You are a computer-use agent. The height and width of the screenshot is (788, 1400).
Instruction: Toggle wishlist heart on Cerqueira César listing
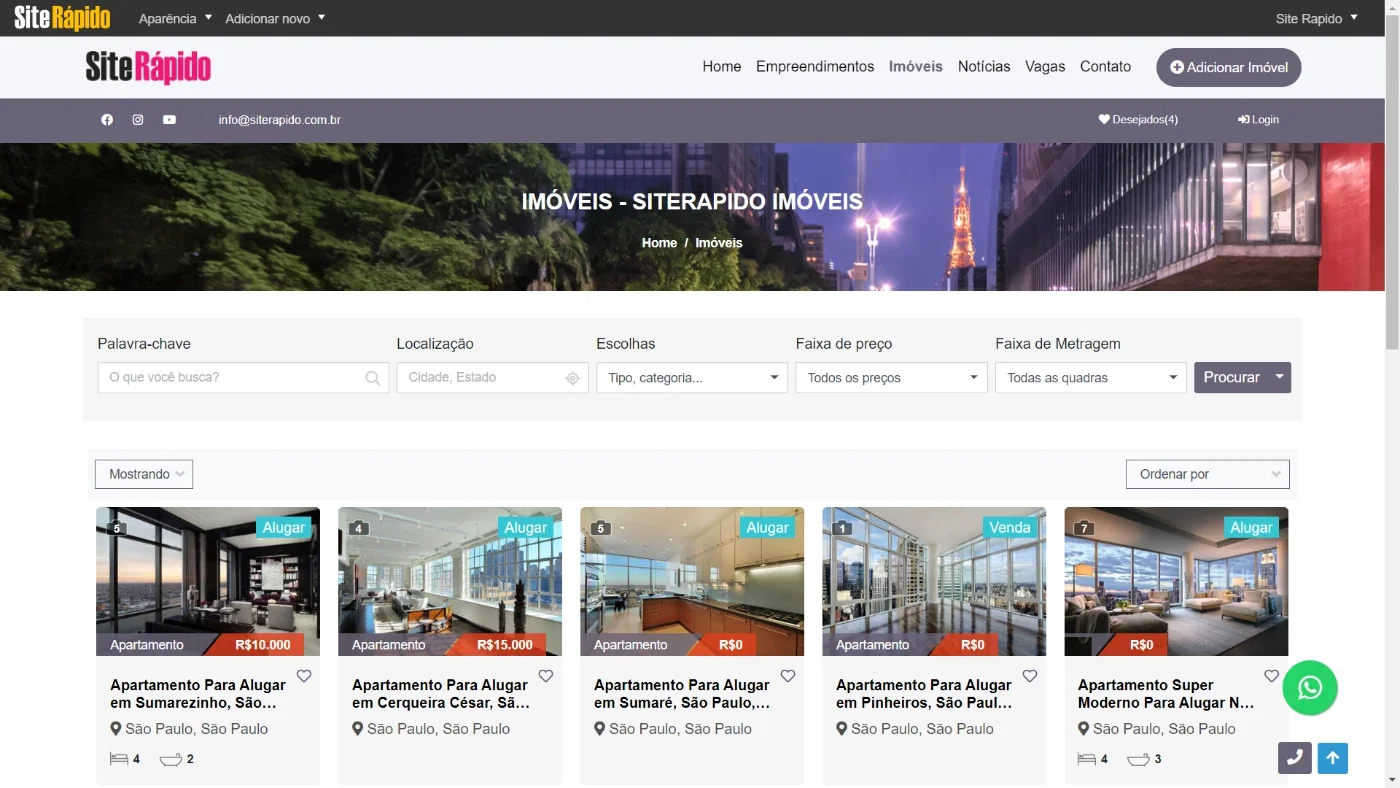click(546, 676)
